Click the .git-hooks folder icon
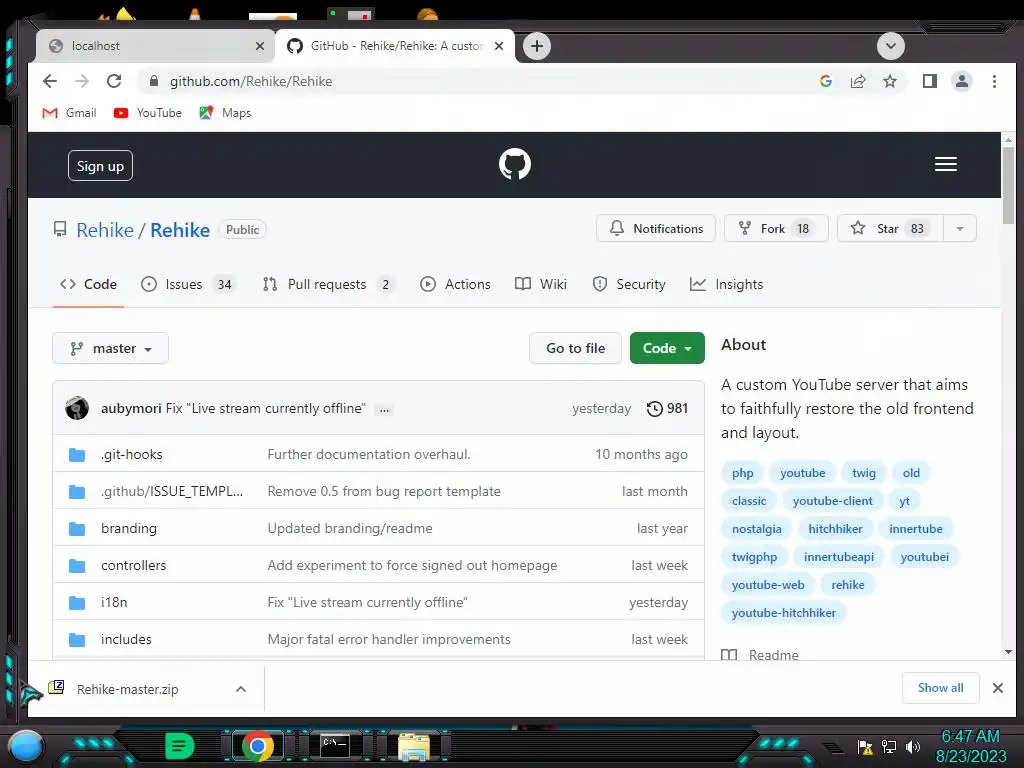 click(77, 455)
